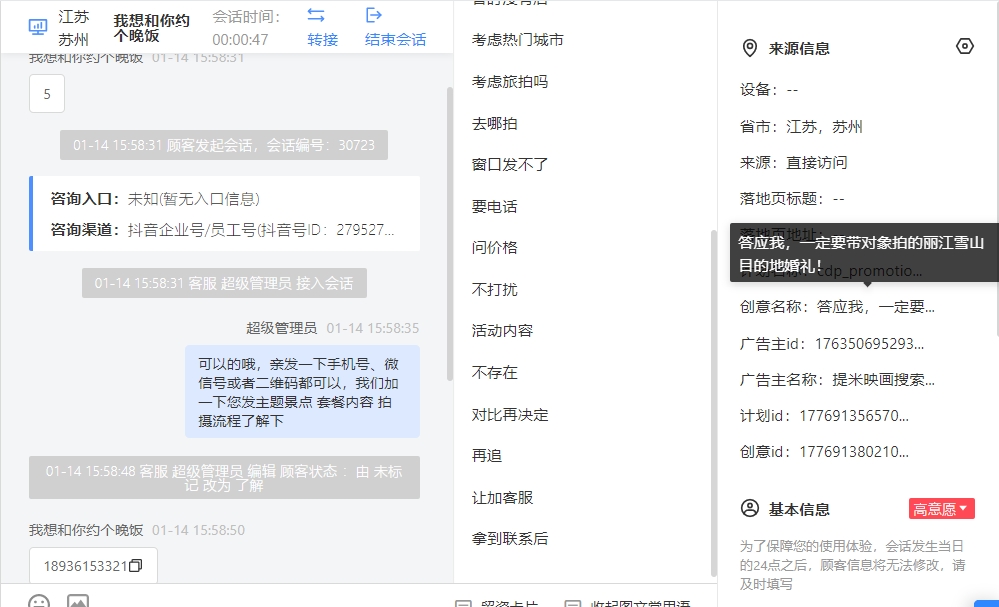Image resolution: width=999 pixels, height=607 pixels.
Task: Select quick reply 要电话
Action: 494,206
